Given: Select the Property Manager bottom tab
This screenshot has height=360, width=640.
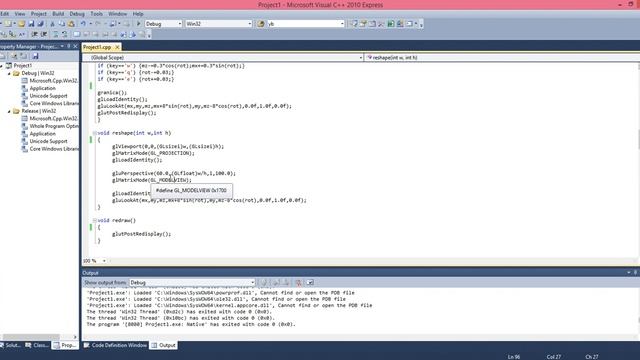Looking at the screenshot, I should click(x=64, y=345).
